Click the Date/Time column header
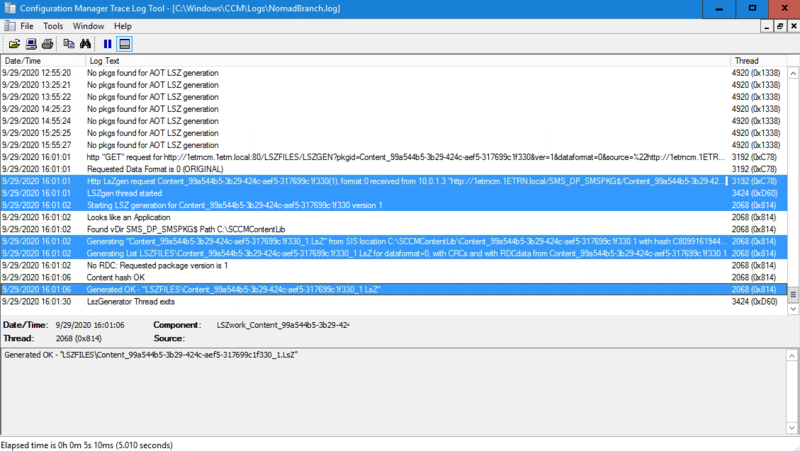The image size is (800, 451). (40, 61)
